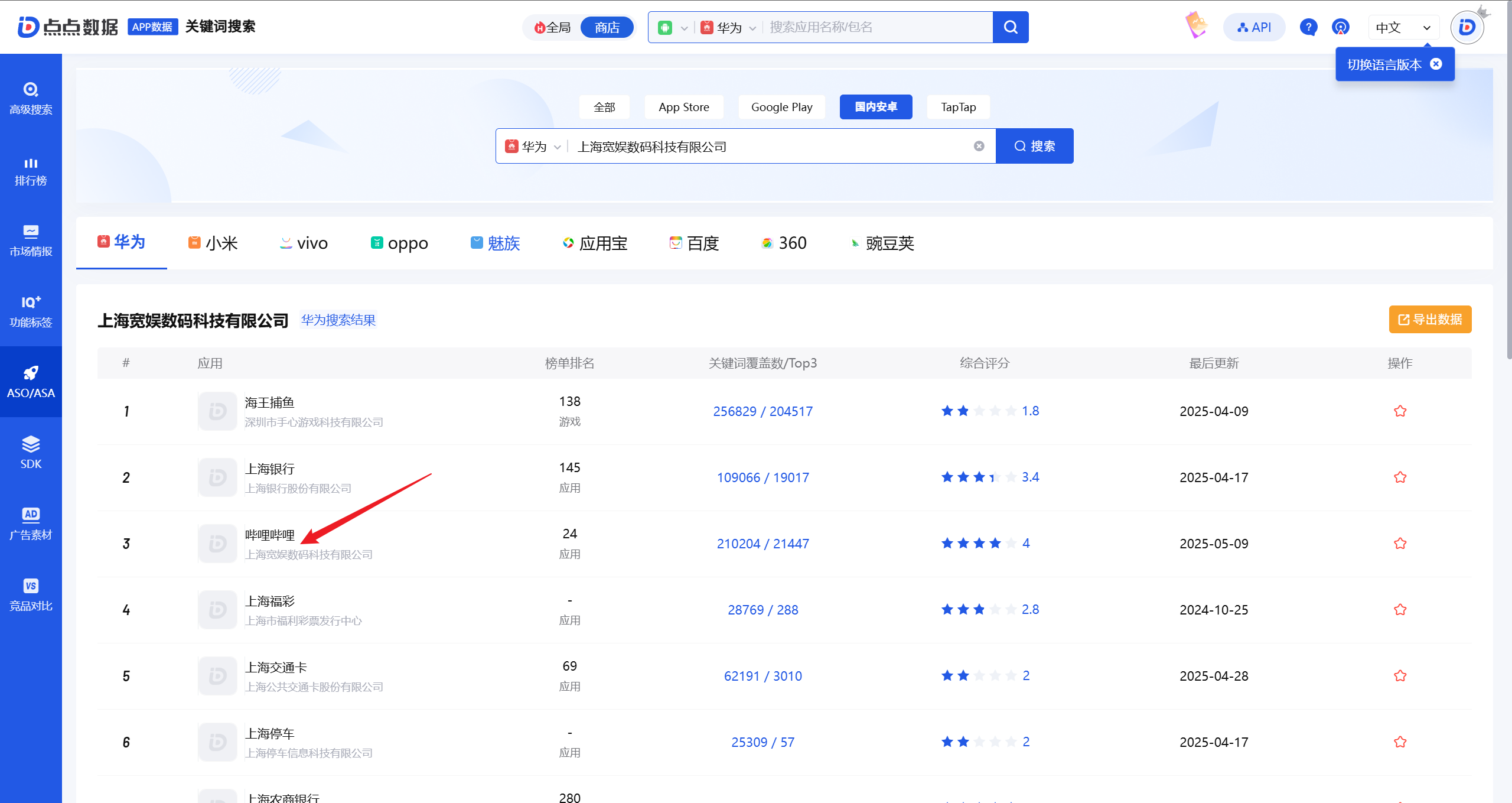
Task: Open the 华为 store dropdown in search box
Action: click(533, 147)
